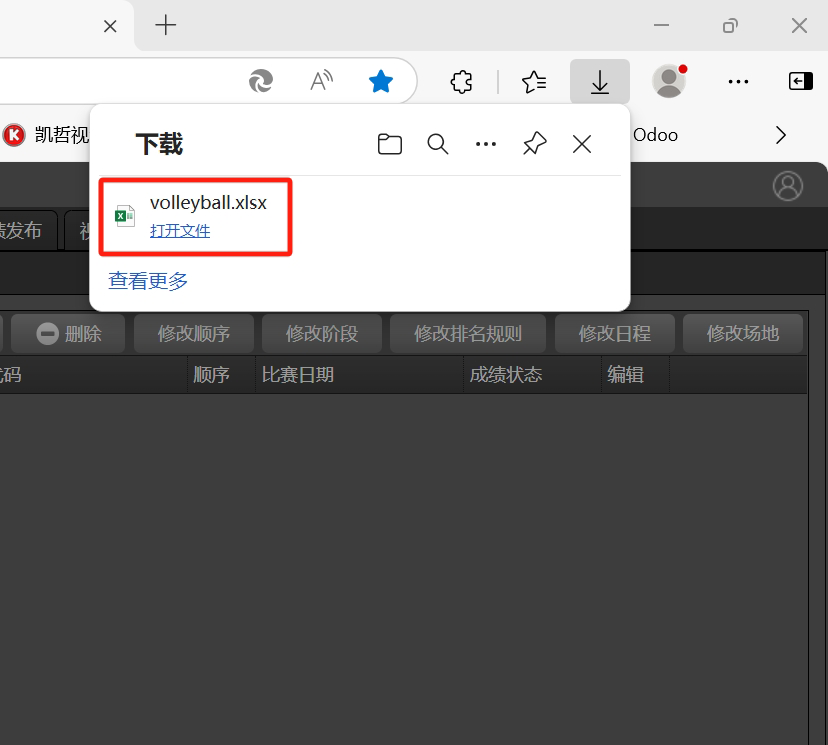Close the downloads popup
Viewport: 828px width, 745px height.
click(582, 144)
